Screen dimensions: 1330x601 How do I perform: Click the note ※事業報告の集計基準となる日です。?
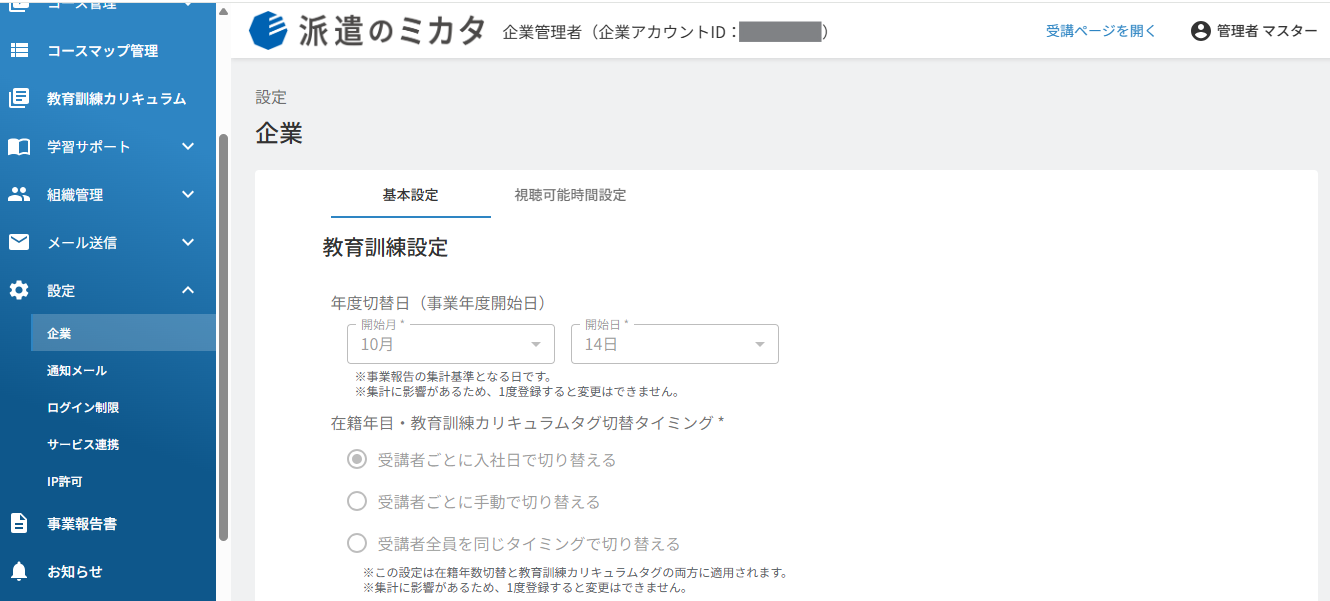click(x=453, y=377)
